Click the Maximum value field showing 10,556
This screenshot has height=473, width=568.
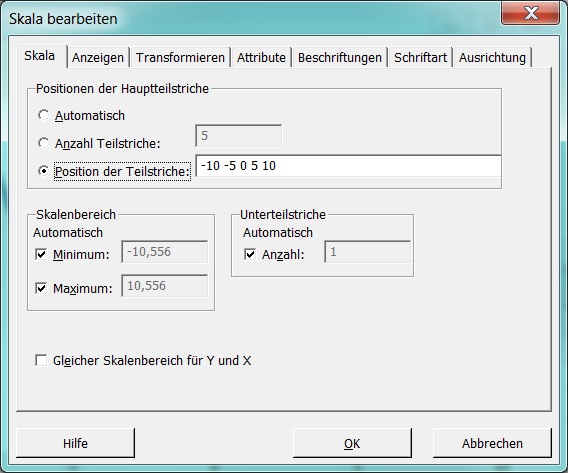click(x=165, y=286)
